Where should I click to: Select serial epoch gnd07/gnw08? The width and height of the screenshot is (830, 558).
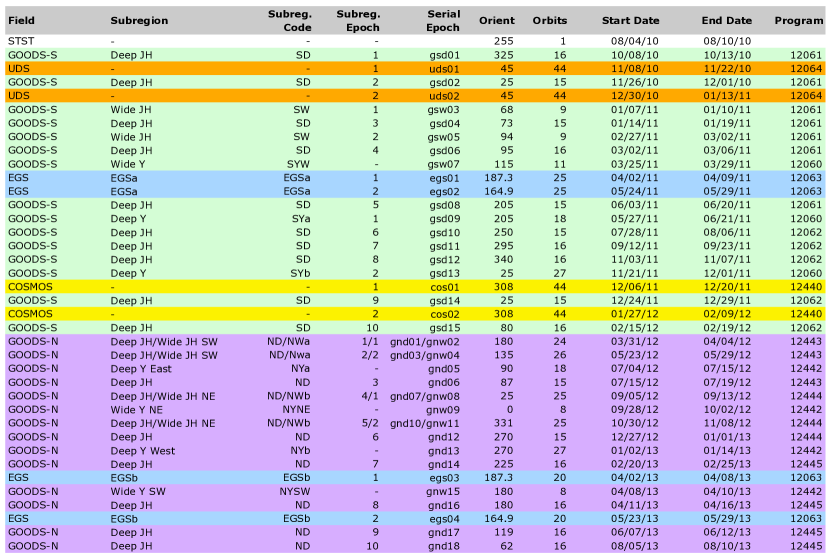point(425,396)
